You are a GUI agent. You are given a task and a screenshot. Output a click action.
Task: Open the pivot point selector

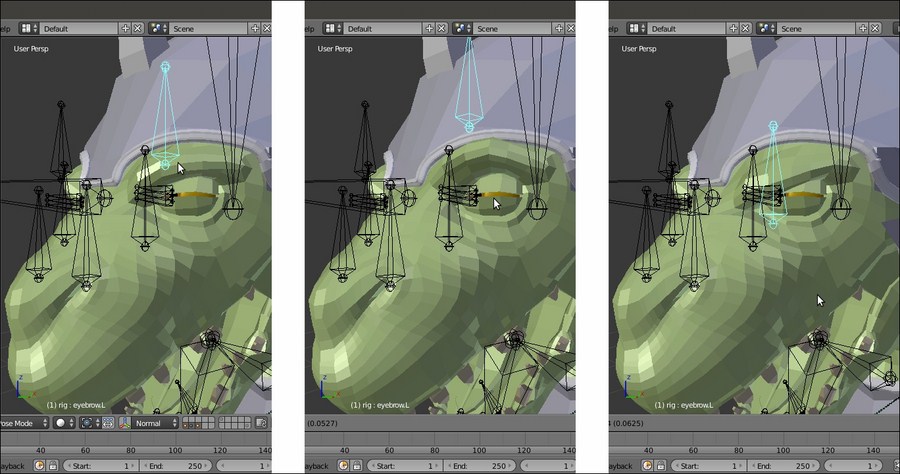click(x=90, y=423)
